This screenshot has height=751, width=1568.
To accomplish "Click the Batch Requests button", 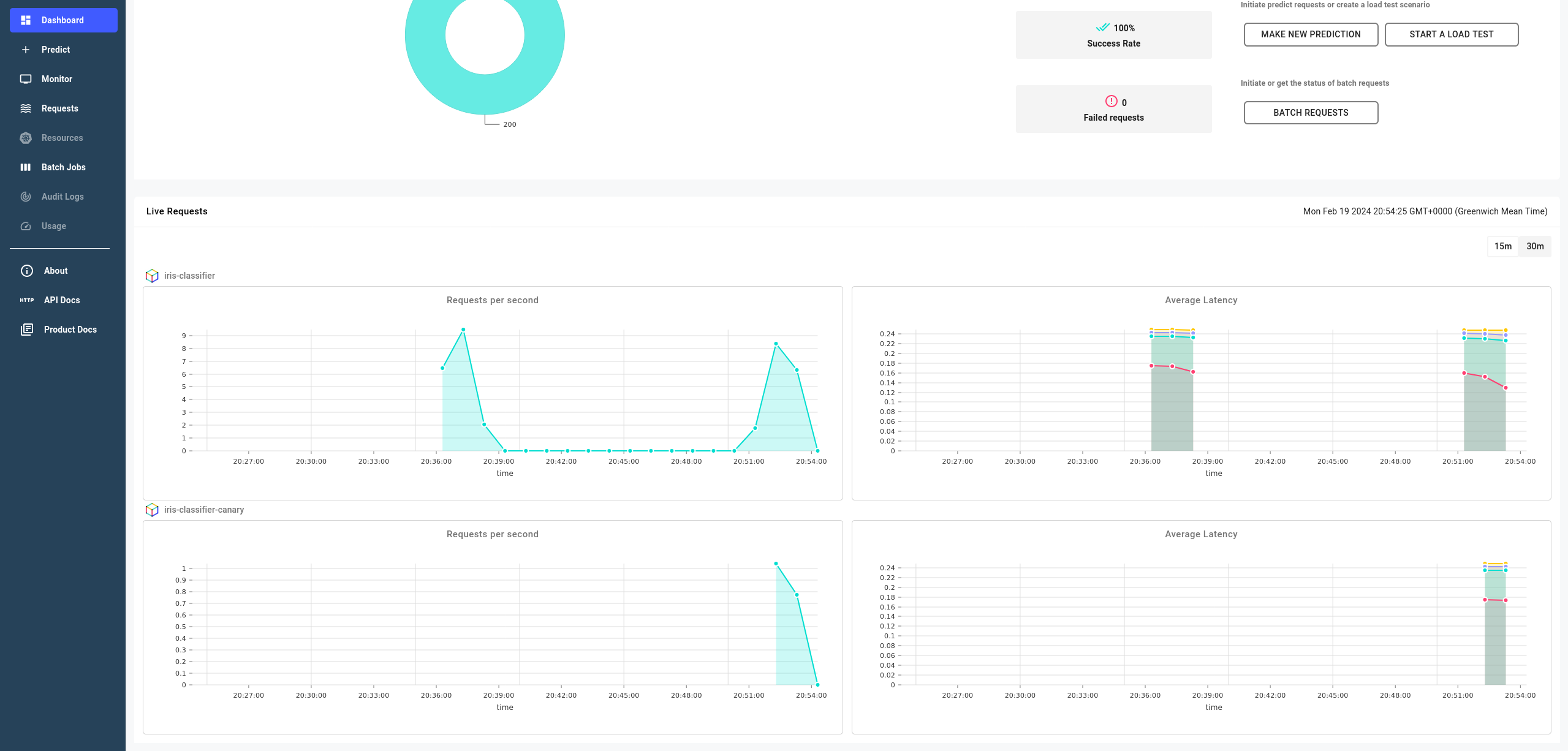I will 1311,113.
